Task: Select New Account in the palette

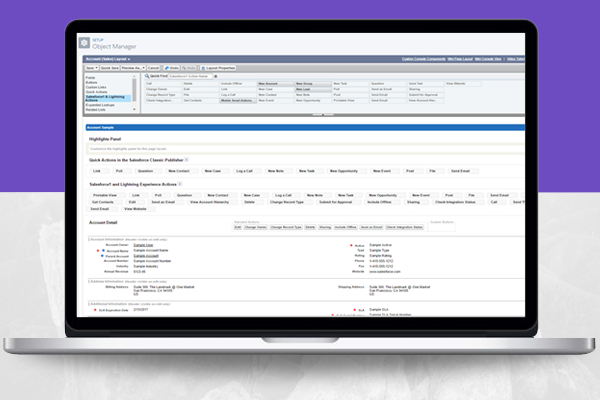Action: [275, 83]
